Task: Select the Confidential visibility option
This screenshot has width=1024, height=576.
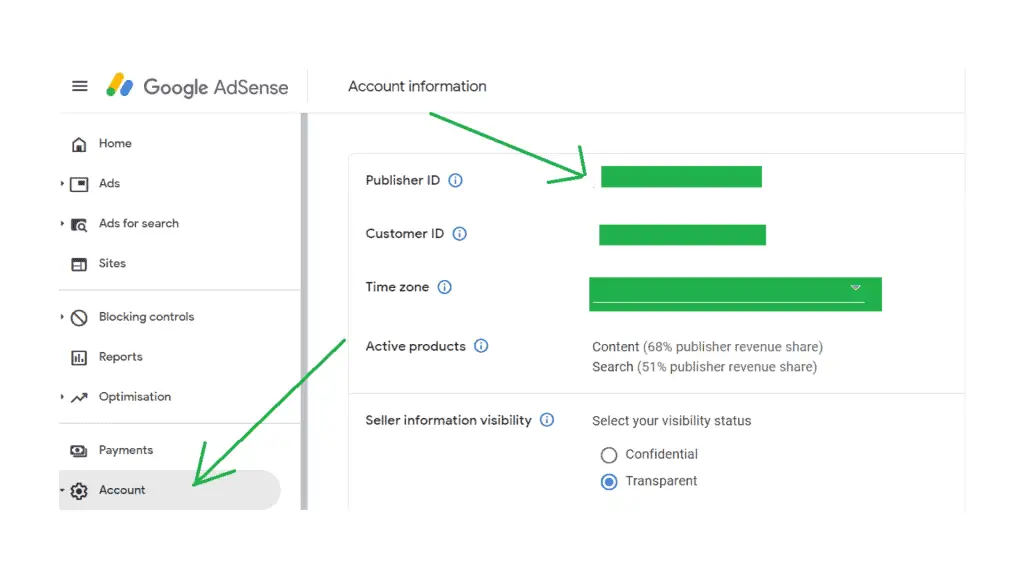Action: [x=609, y=454]
